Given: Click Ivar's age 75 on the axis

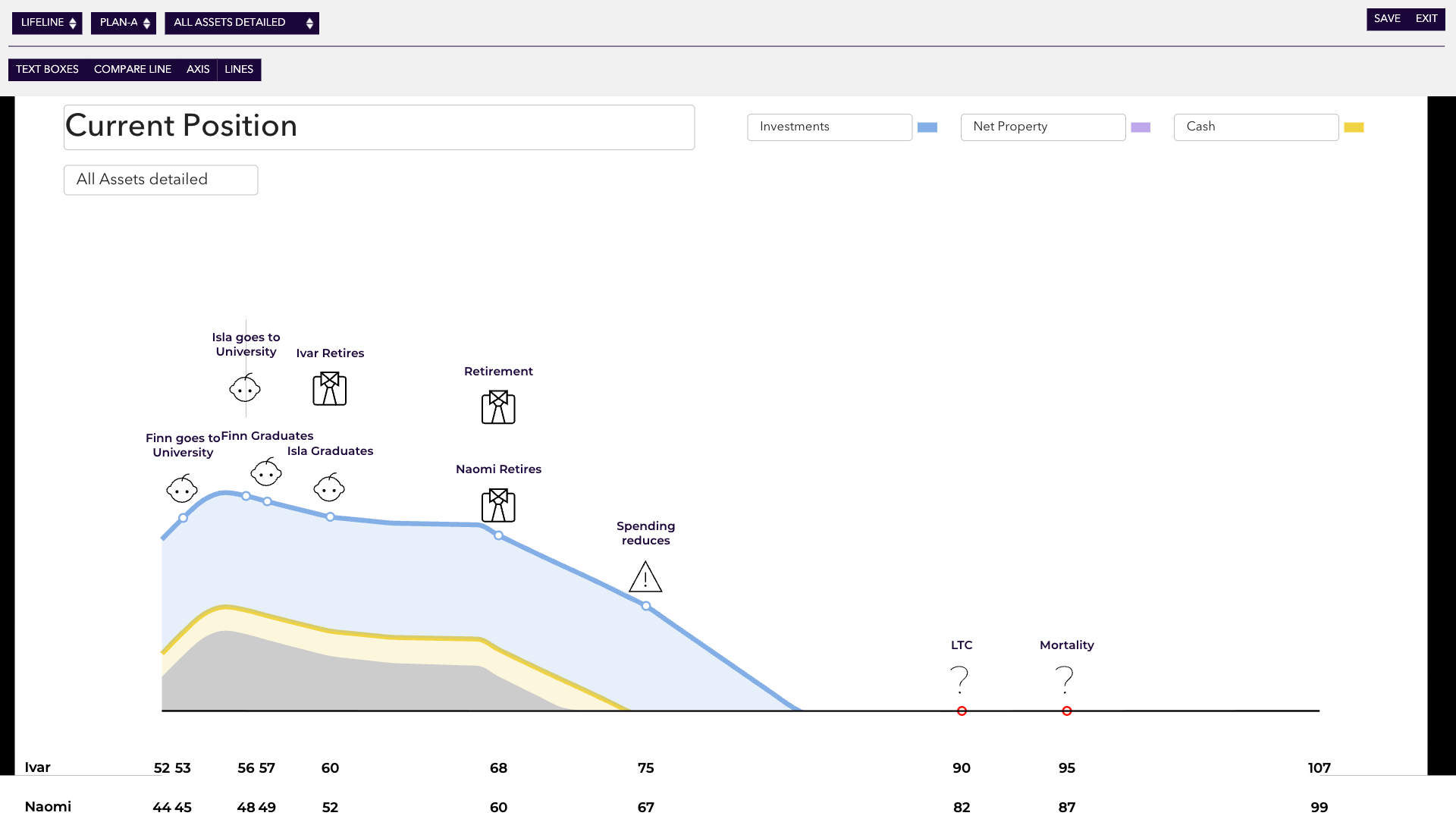Looking at the screenshot, I should pyautogui.click(x=646, y=768).
